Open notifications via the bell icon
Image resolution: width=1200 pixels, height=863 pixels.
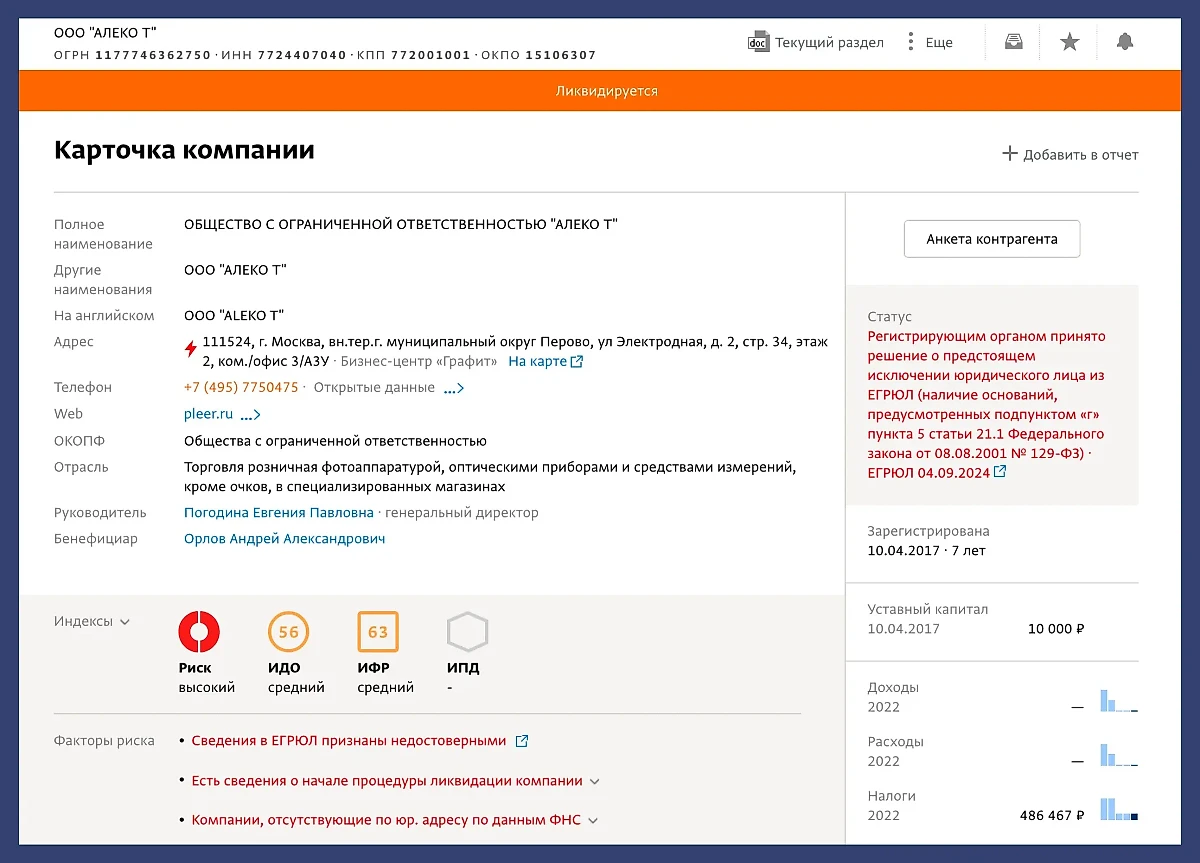point(1125,41)
